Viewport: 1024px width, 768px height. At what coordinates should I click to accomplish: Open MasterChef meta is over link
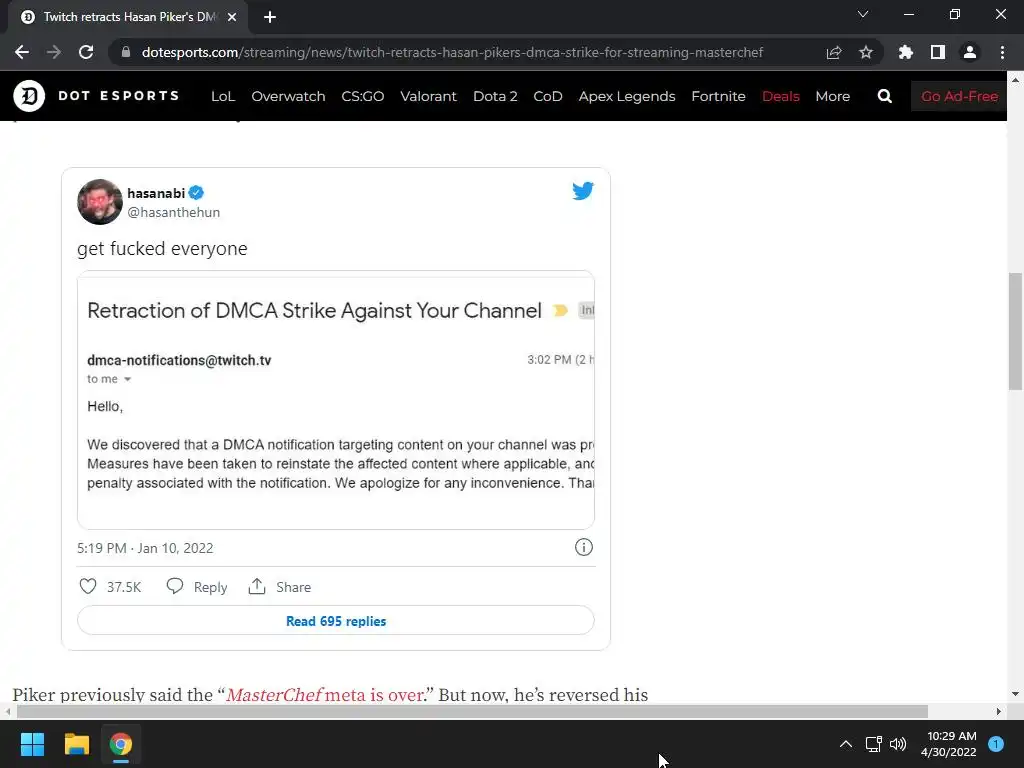click(324, 695)
